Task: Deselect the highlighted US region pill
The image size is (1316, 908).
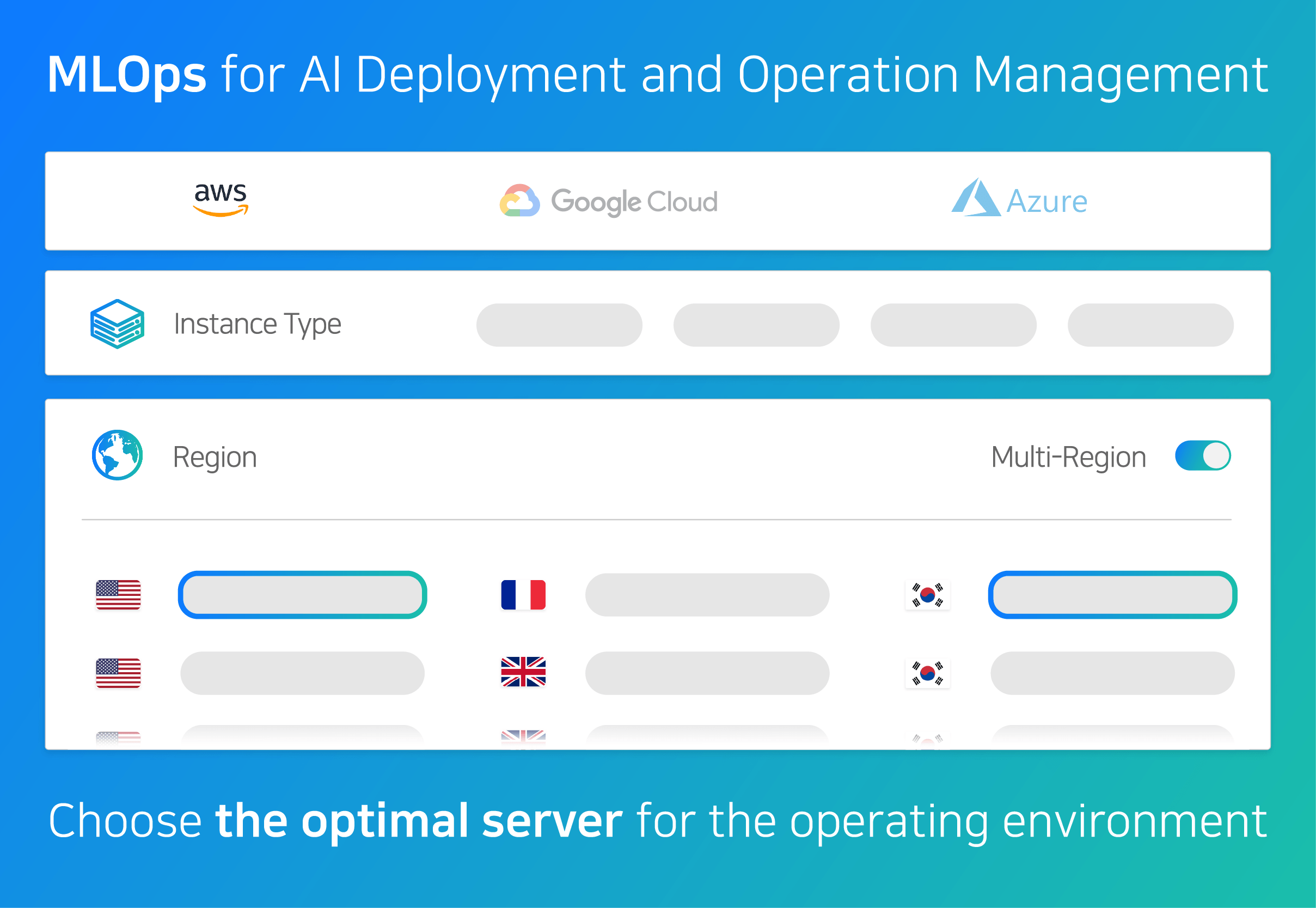Action: click(303, 595)
